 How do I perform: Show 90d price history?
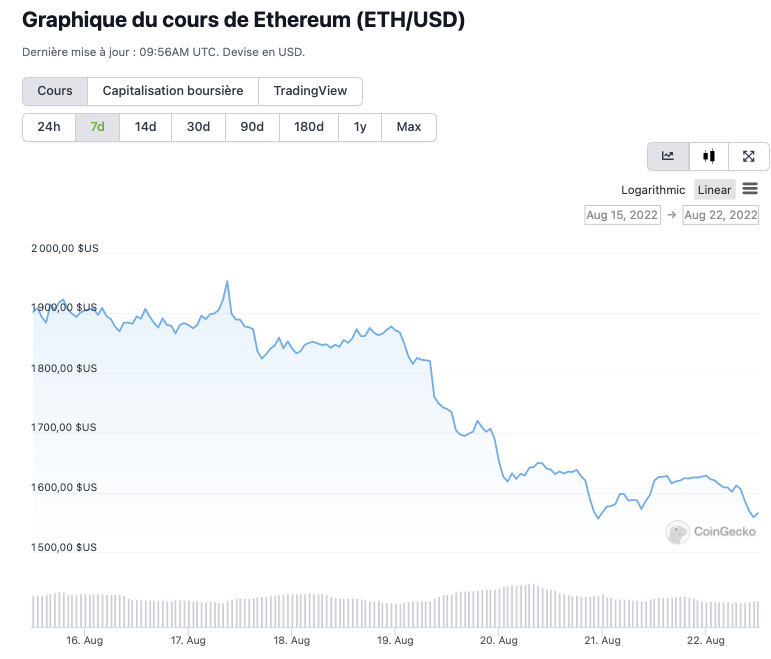(252, 127)
